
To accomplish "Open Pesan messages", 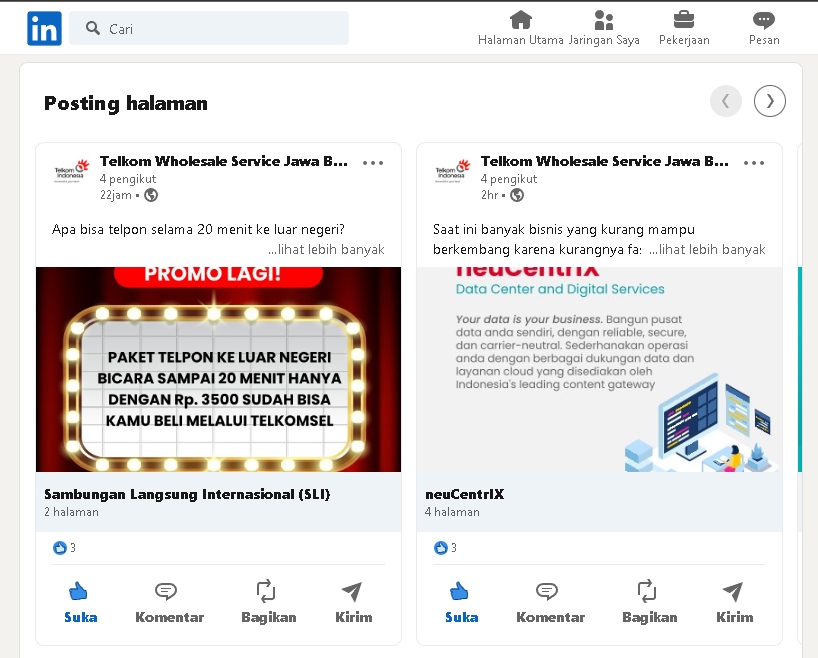I will [764, 28].
